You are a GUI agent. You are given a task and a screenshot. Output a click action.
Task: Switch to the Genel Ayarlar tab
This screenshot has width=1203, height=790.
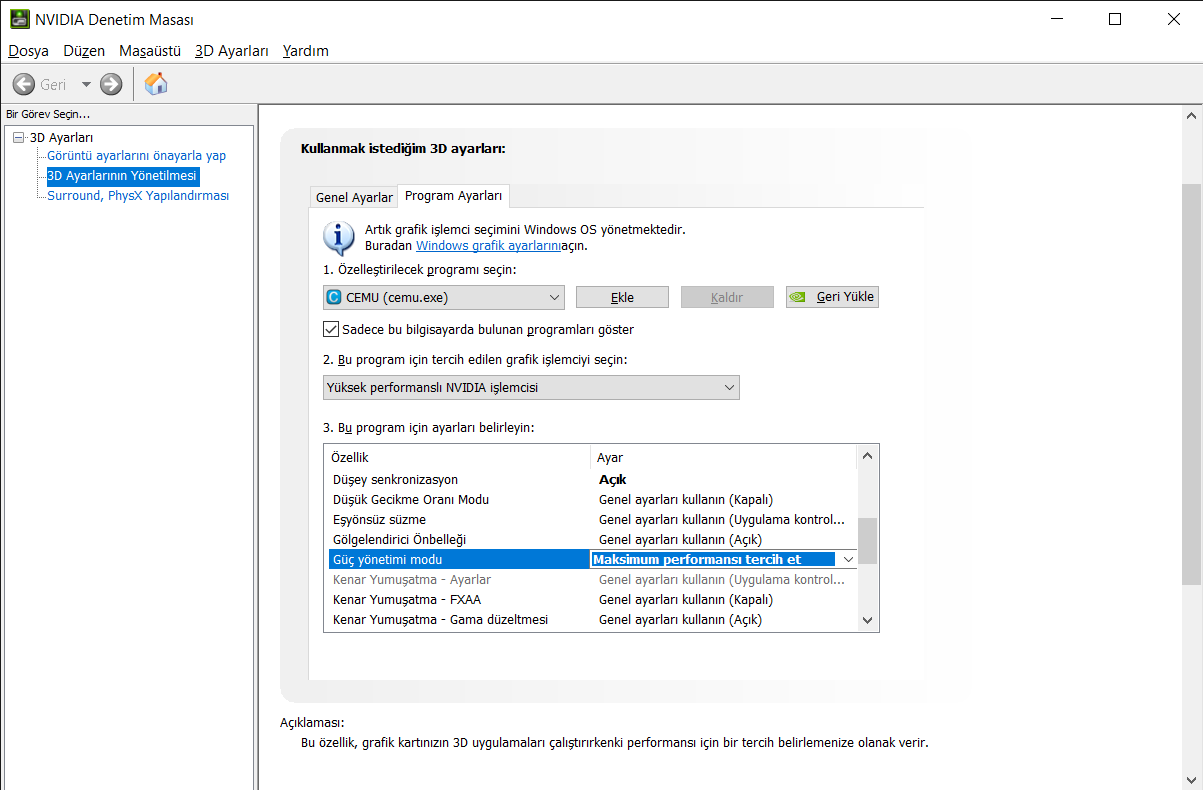coord(354,197)
